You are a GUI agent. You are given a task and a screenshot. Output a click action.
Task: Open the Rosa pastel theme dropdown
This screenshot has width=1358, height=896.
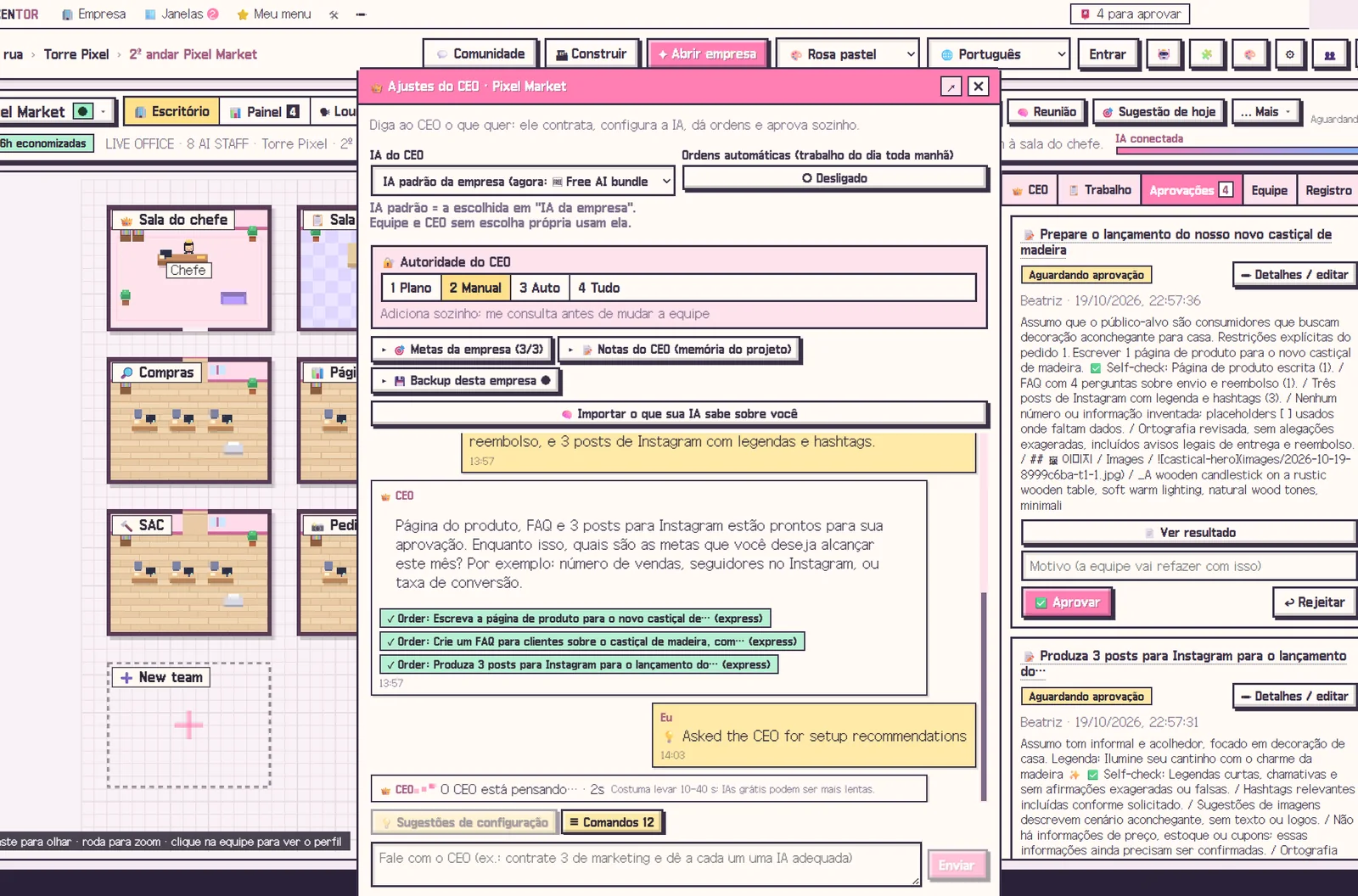[x=847, y=54]
